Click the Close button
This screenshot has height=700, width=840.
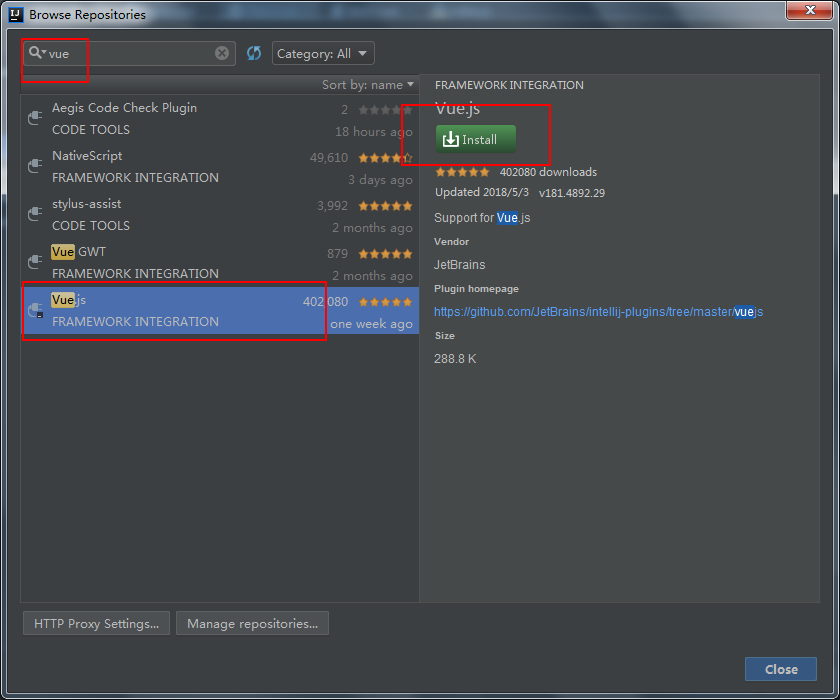pos(781,669)
